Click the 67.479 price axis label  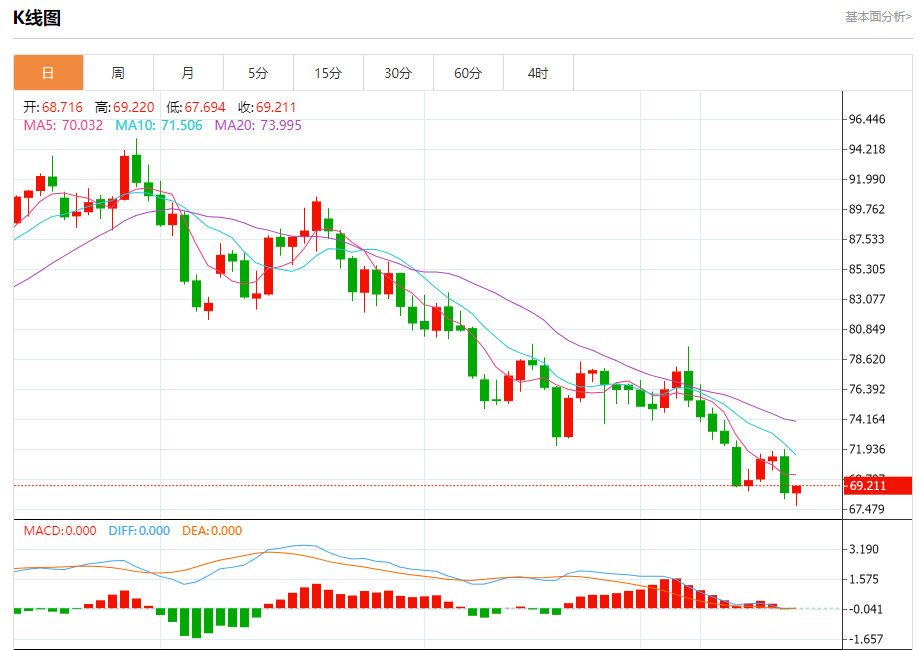pos(867,509)
